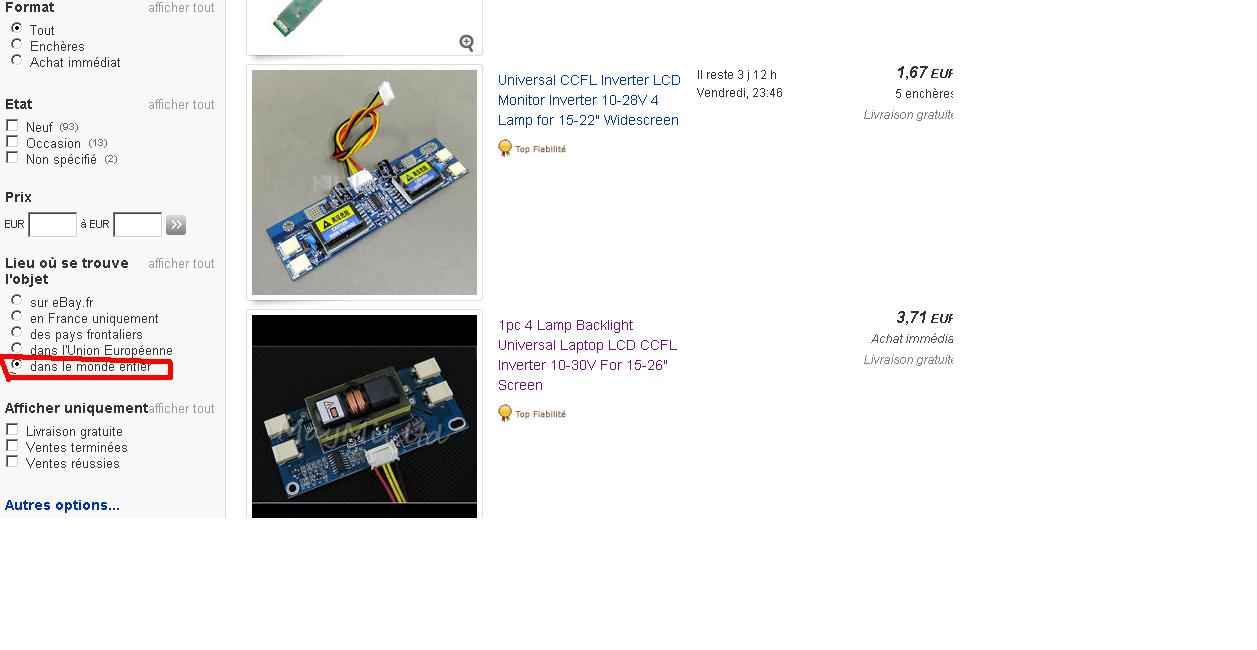Click the magnifier zoom icon on top thumbnail
This screenshot has width=1257, height=650.
[467, 42]
